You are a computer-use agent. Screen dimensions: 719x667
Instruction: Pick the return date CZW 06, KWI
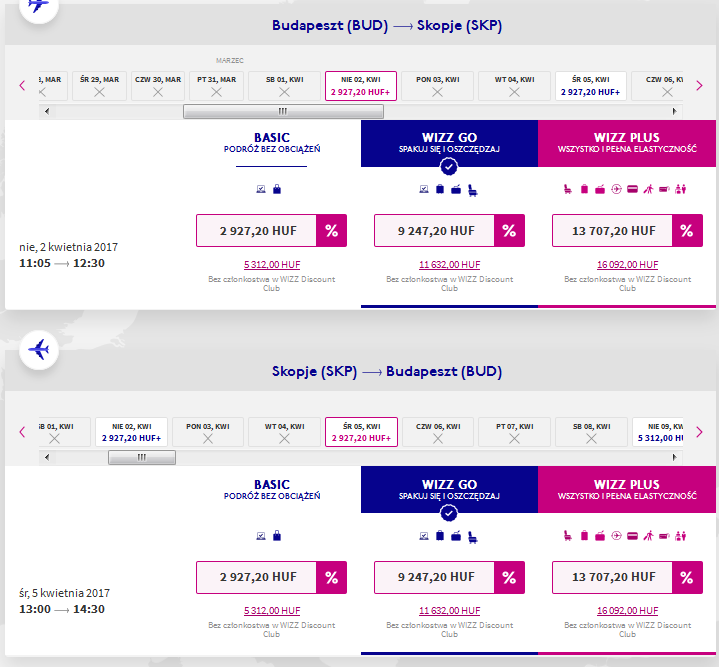[x=438, y=432]
